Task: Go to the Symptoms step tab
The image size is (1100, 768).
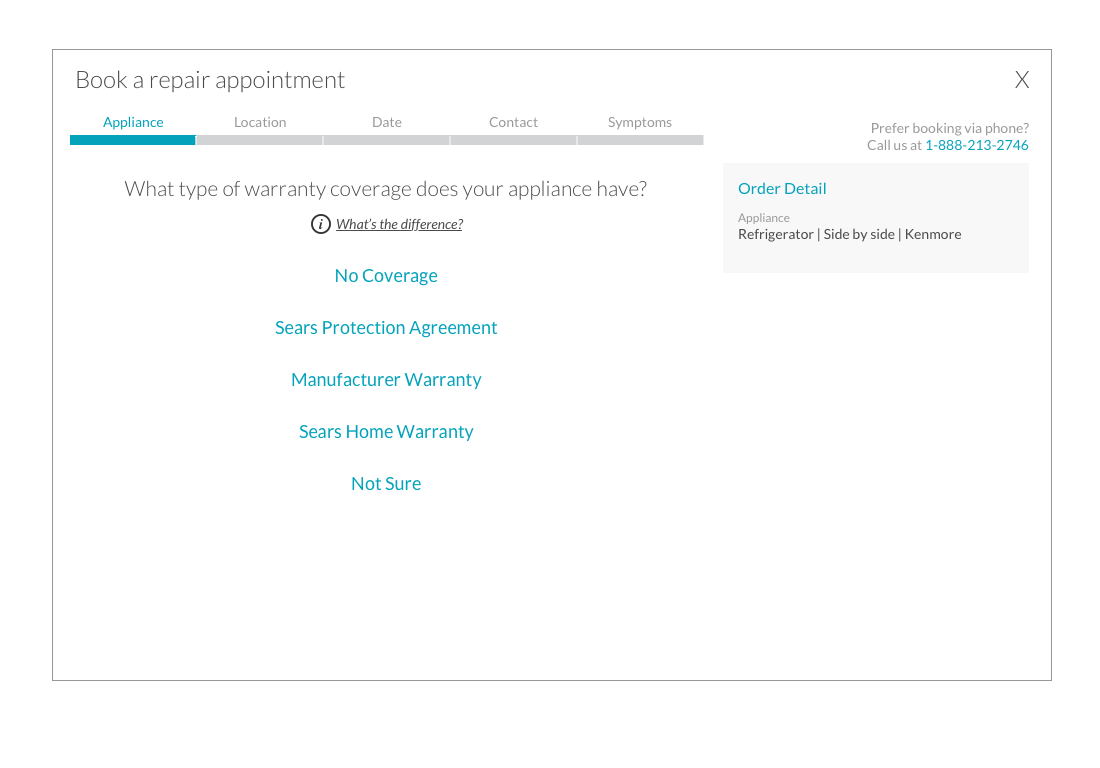Action: point(640,122)
